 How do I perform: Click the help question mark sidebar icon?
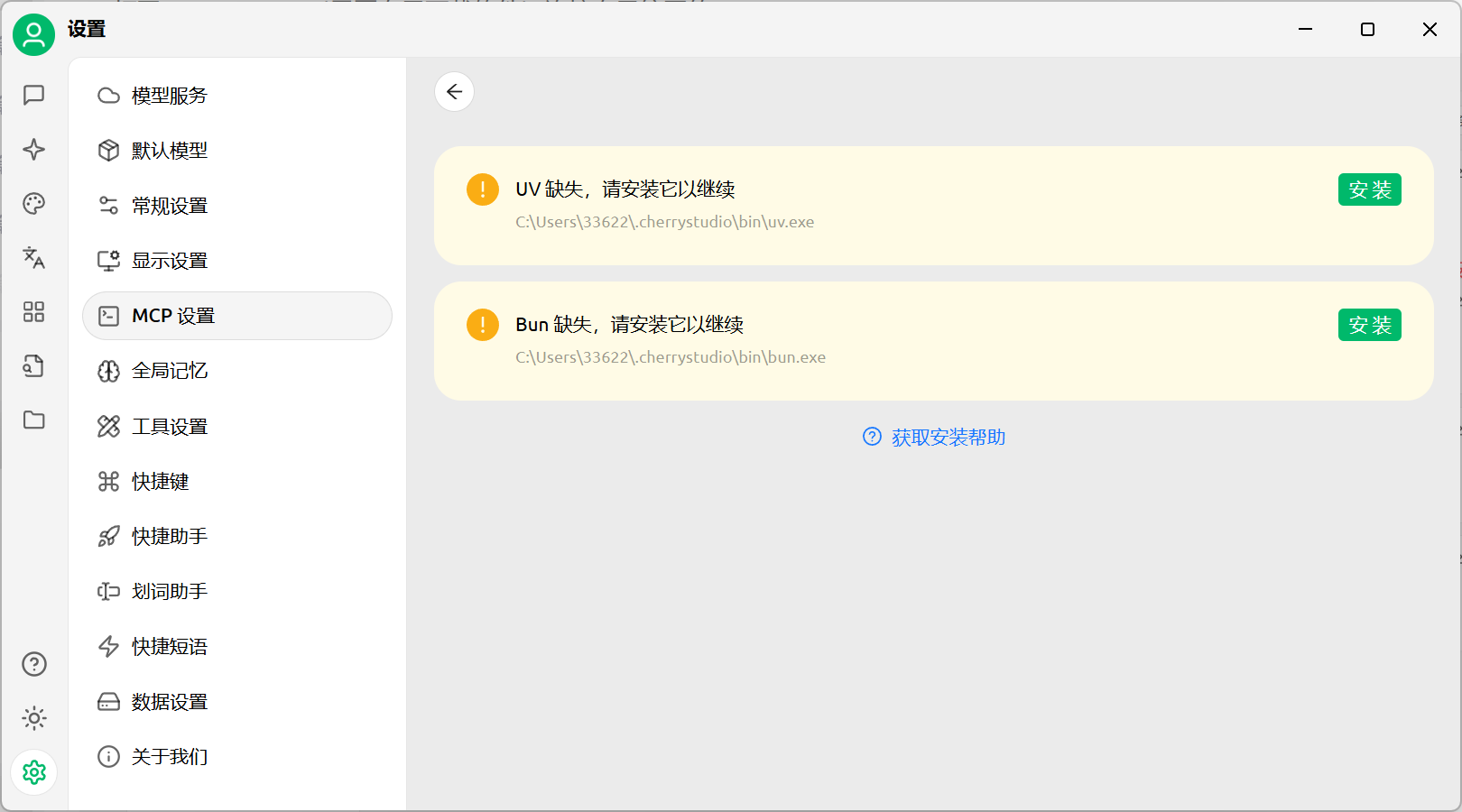tap(34, 664)
